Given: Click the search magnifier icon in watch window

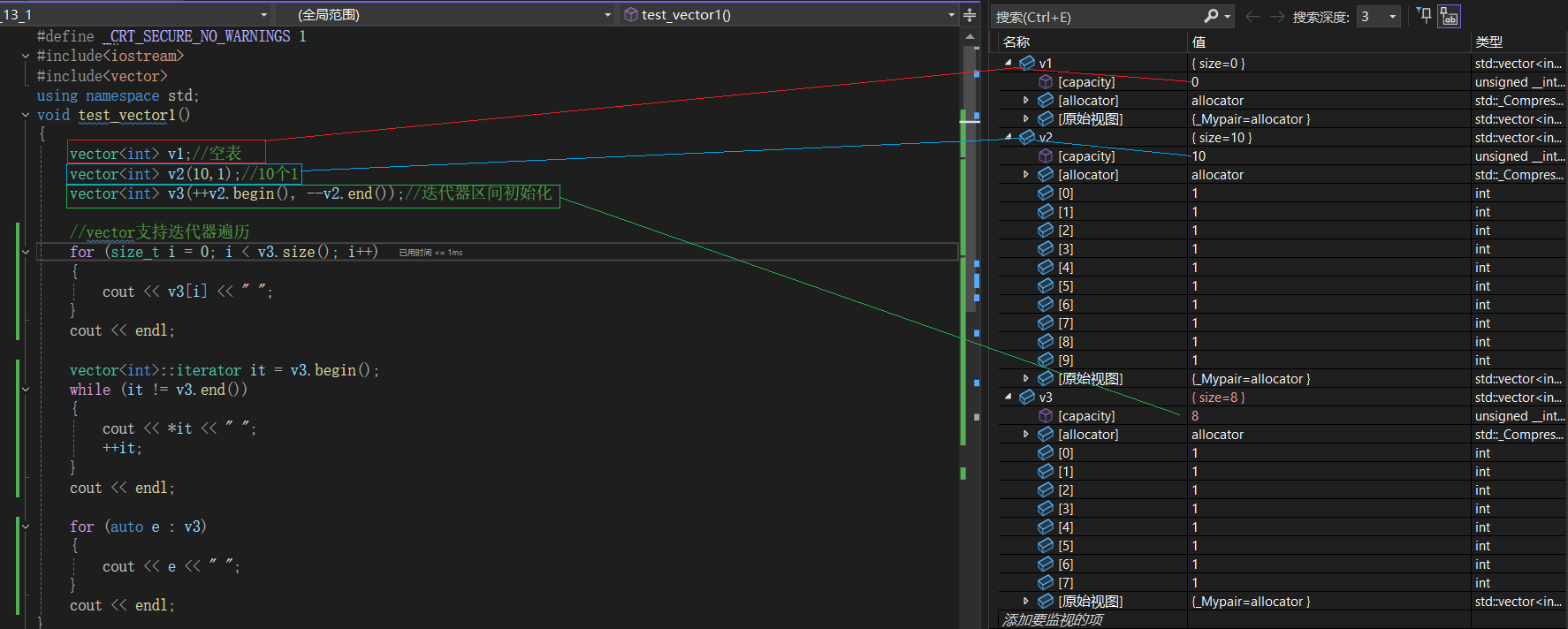Looking at the screenshot, I should click(x=1211, y=16).
